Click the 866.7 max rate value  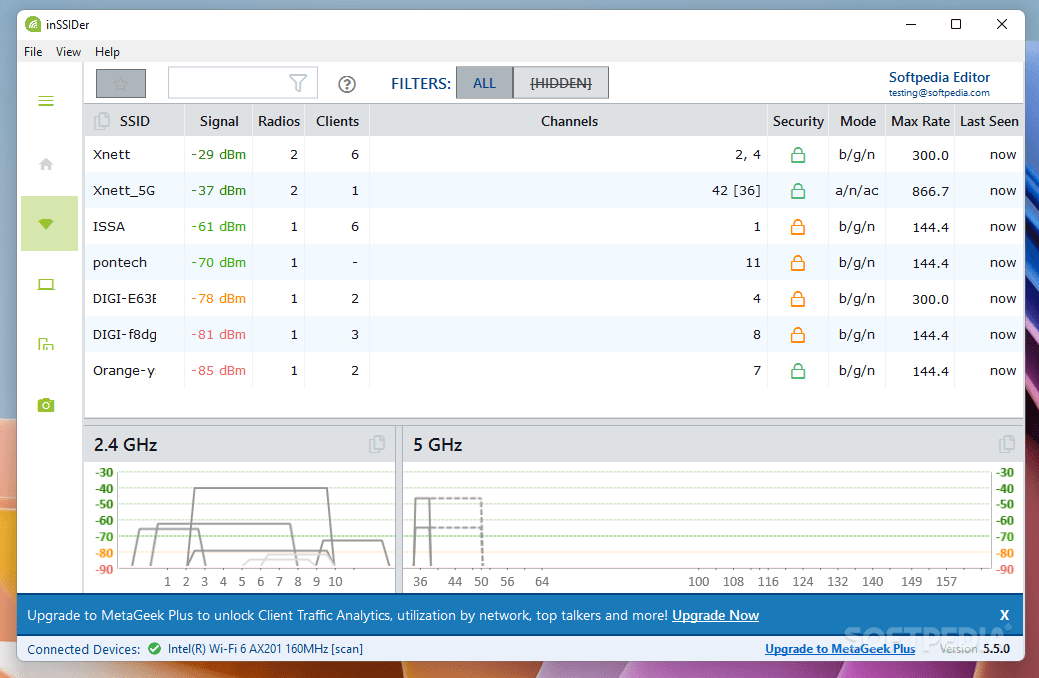pyautogui.click(x=930, y=192)
